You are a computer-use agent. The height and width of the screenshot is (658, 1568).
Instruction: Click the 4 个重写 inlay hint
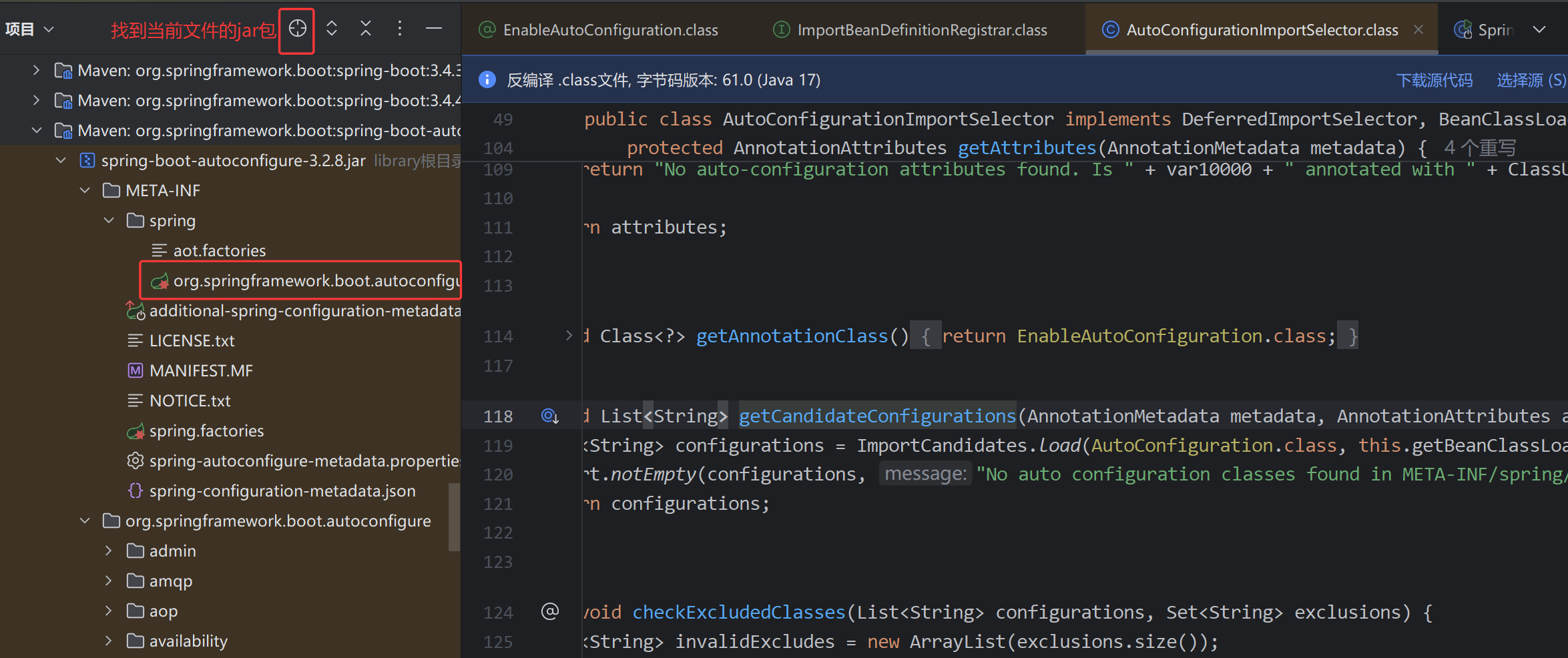tap(1480, 147)
